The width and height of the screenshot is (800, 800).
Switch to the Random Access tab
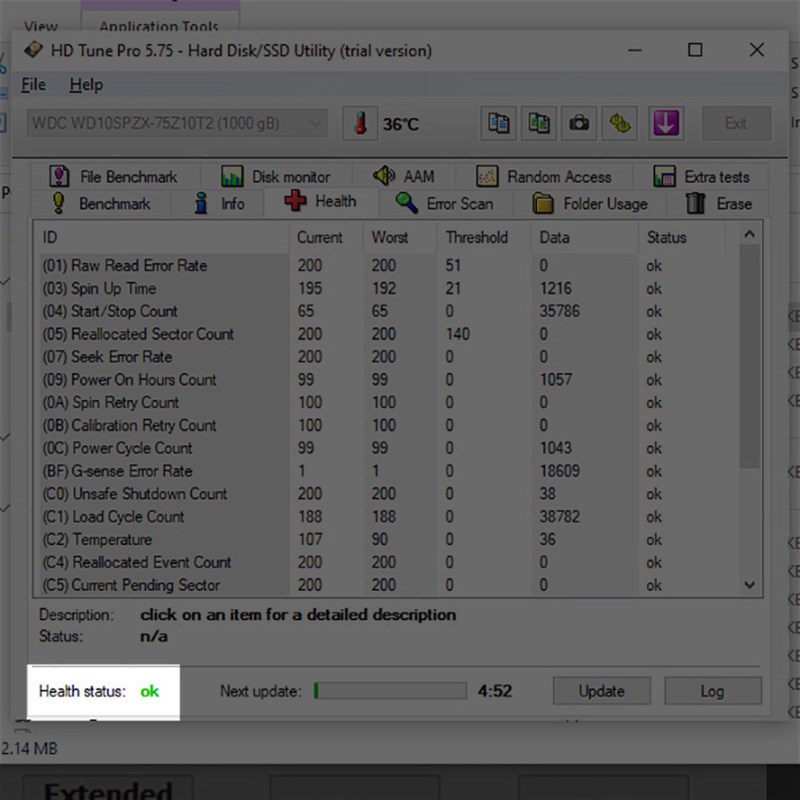[x=544, y=177]
